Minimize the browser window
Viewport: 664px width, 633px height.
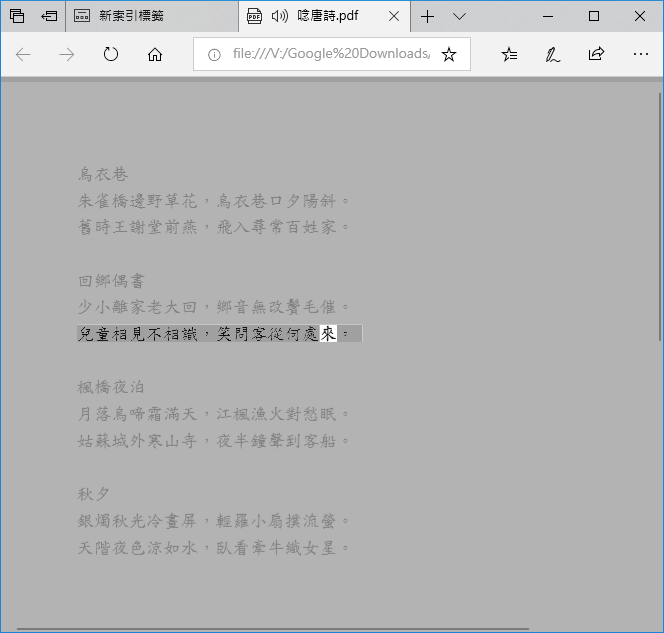click(x=548, y=16)
